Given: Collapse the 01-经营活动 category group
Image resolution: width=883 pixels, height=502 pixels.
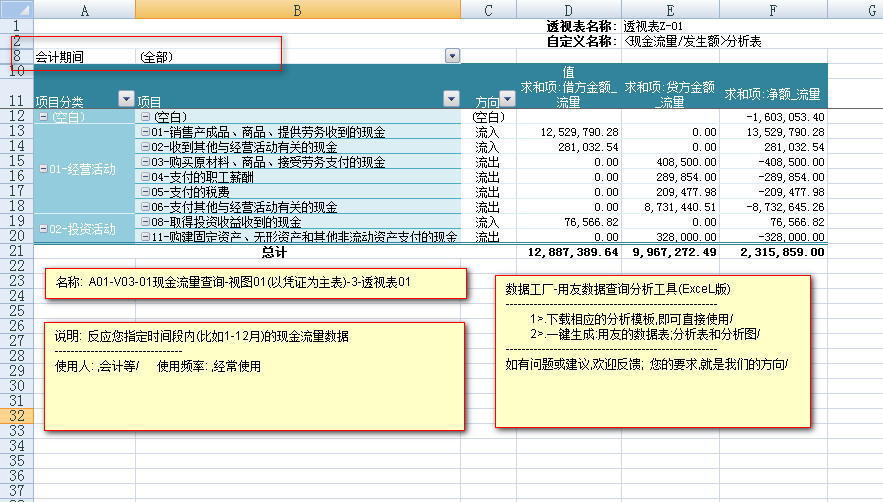Looking at the screenshot, I should coord(42,169).
